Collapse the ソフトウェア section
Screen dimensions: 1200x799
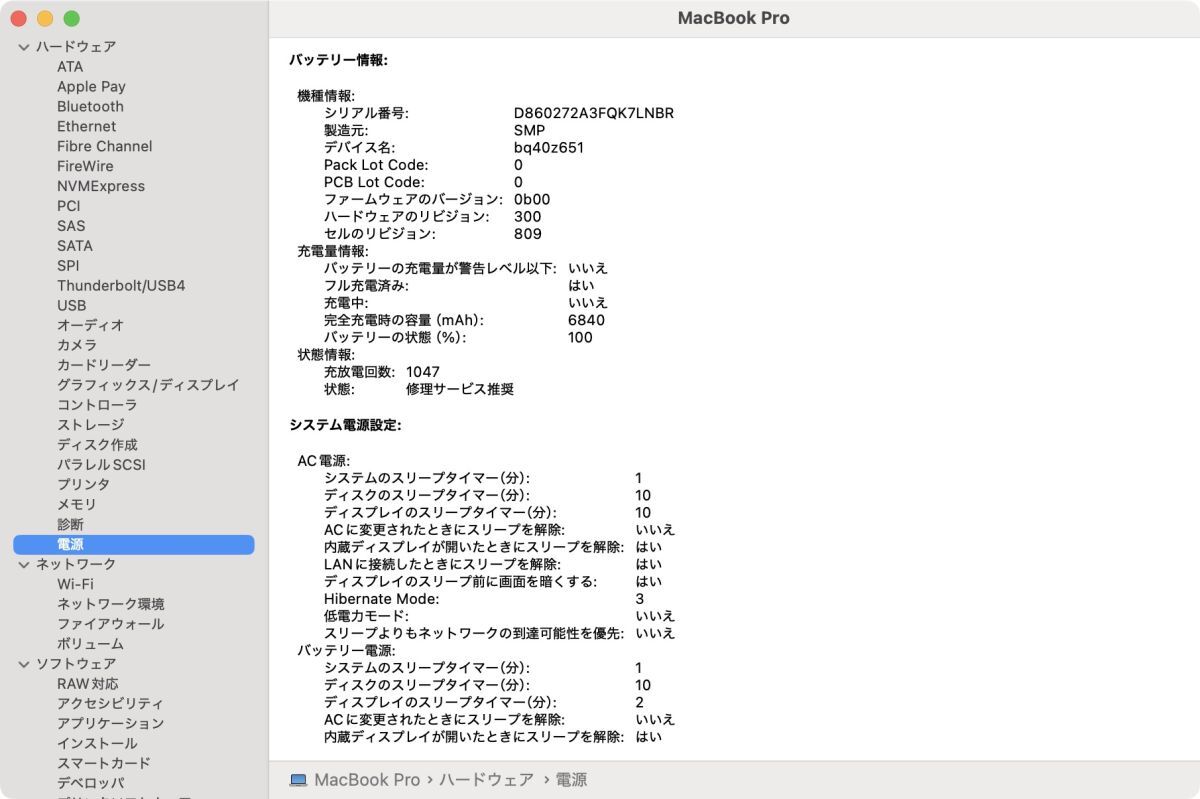point(24,664)
